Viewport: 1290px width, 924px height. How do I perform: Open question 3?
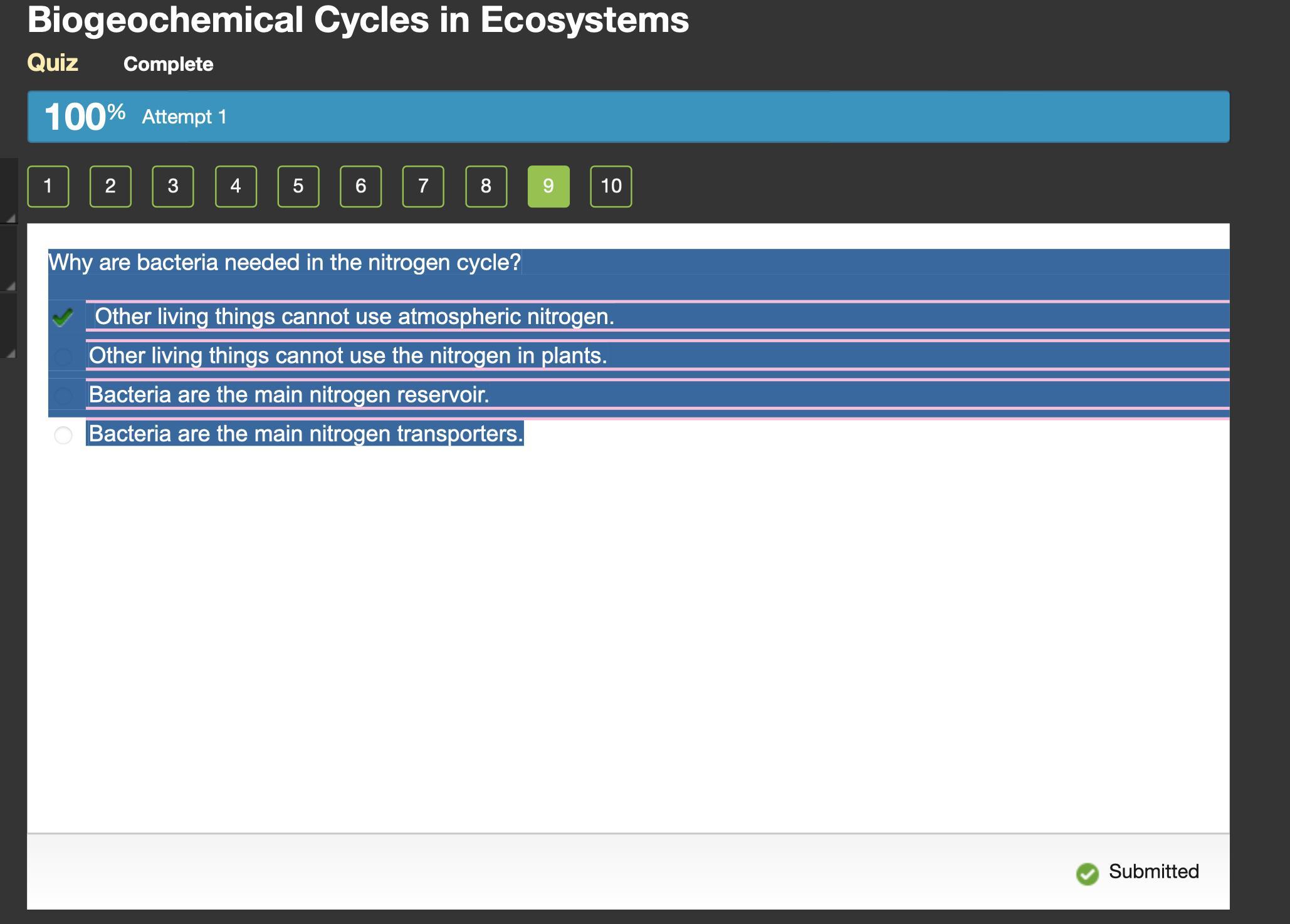coord(173,186)
